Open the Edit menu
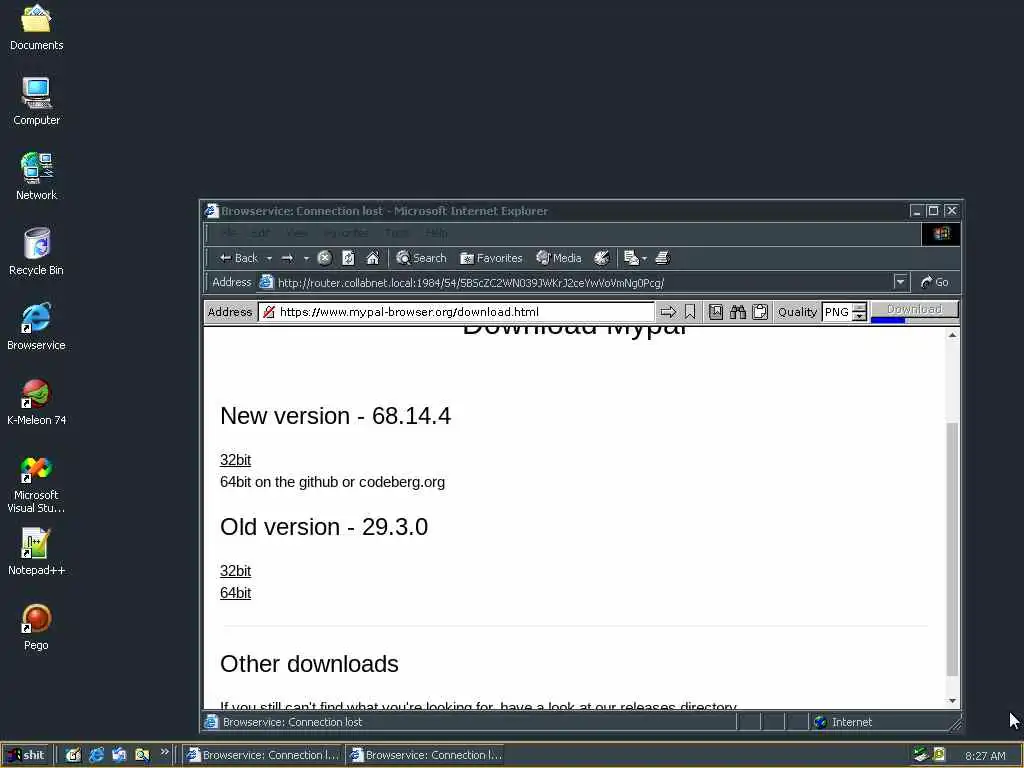Viewport: 1024px width, 768px height. click(260, 233)
